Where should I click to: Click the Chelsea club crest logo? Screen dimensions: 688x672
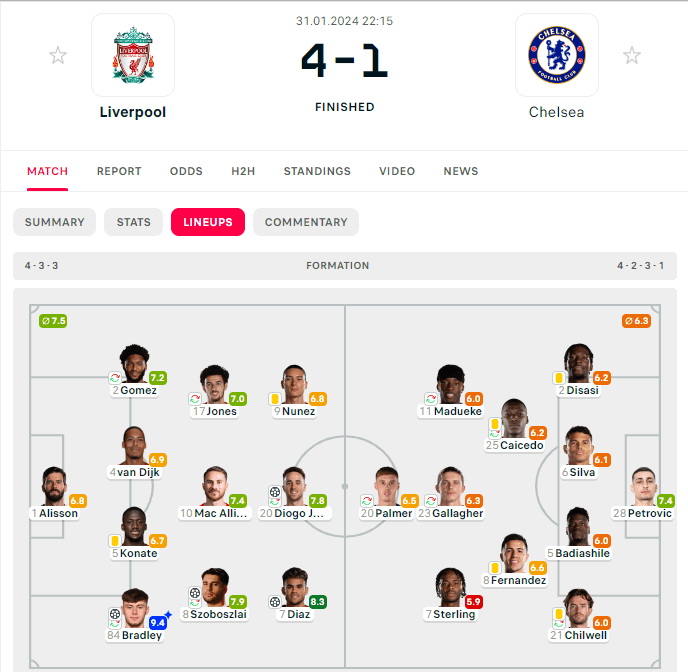point(557,55)
